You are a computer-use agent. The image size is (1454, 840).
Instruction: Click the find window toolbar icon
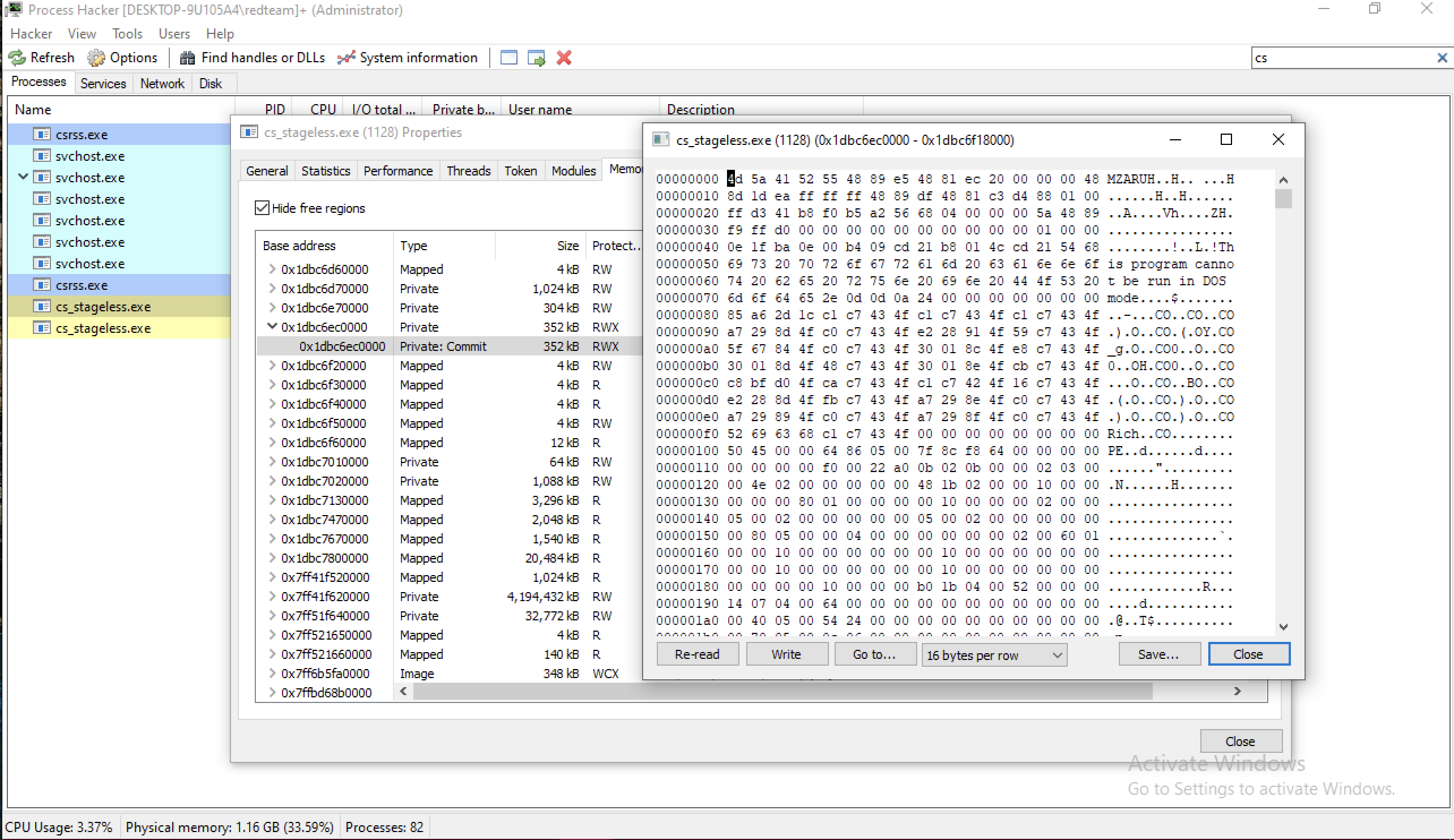(508, 58)
